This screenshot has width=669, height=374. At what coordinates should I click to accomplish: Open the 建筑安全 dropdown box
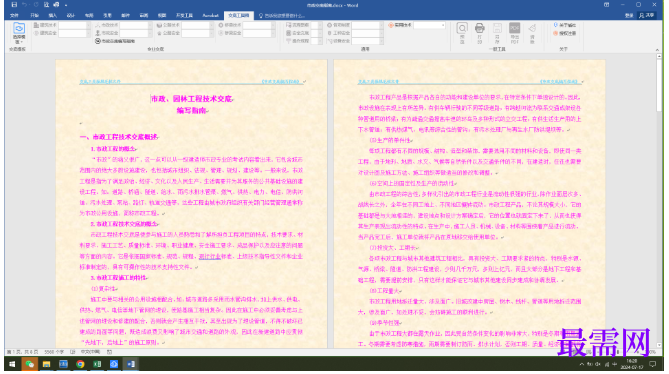(74, 33)
